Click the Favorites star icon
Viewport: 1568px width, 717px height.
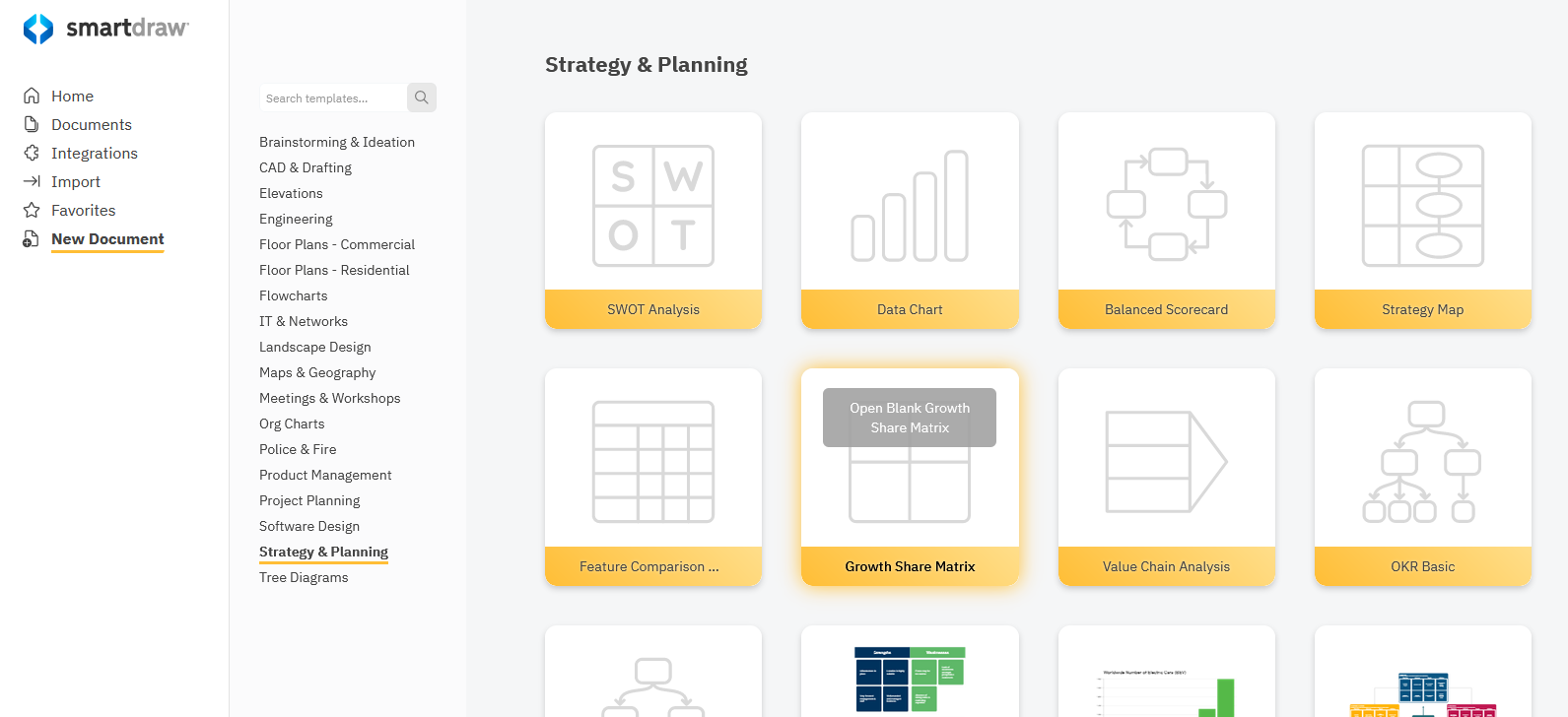pyautogui.click(x=32, y=210)
